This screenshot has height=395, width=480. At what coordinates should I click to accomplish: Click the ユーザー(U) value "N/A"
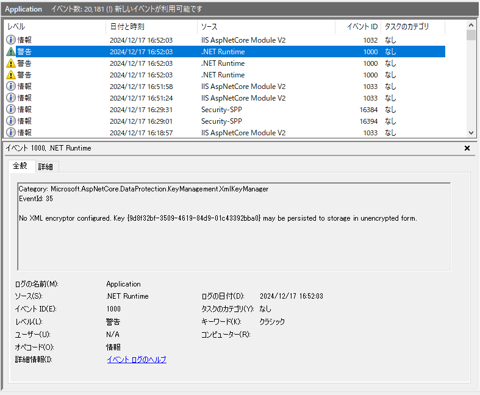(113, 334)
